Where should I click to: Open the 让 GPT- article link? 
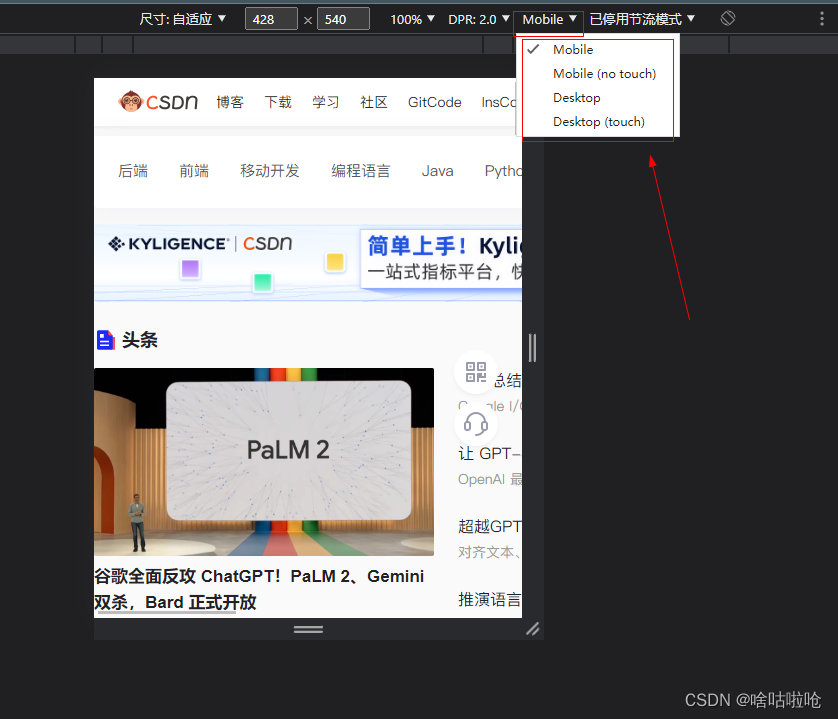click(489, 453)
